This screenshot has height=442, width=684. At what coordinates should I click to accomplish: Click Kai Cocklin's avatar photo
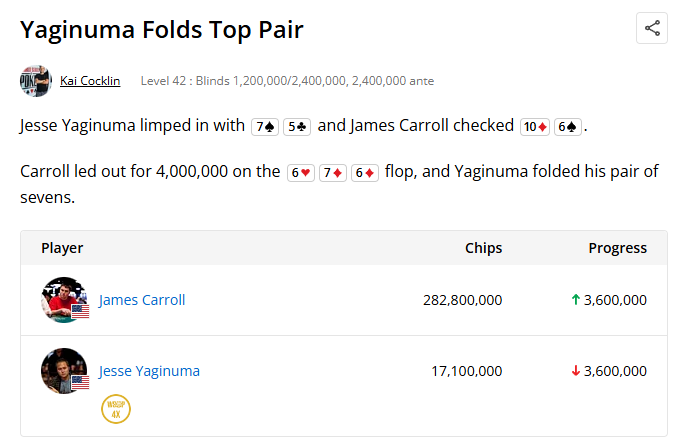click(x=36, y=81)
